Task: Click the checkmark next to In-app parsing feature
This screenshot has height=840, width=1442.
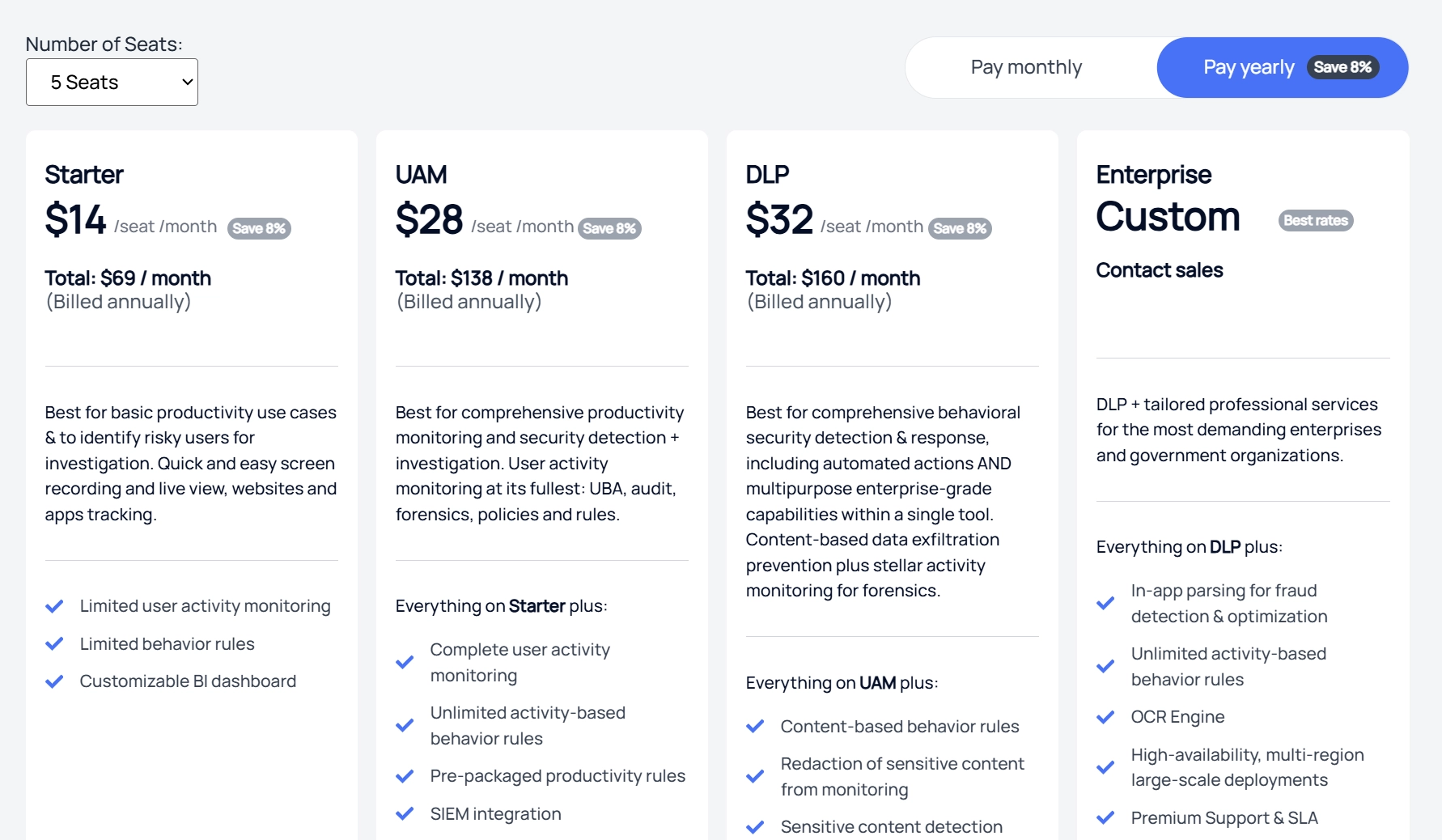Action: tap(1106, 603)
